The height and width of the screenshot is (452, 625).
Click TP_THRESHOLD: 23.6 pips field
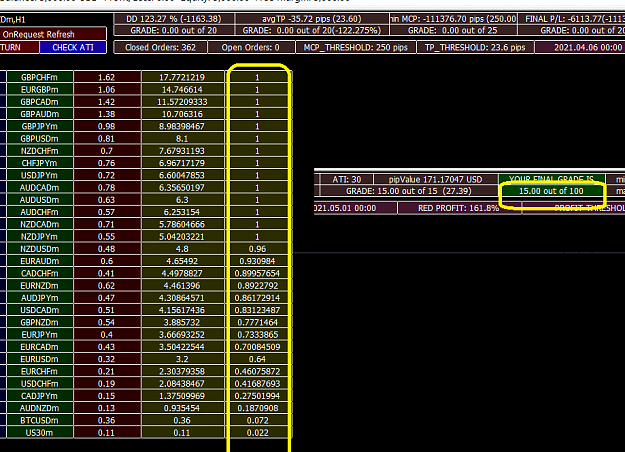[x=475, y=47]
